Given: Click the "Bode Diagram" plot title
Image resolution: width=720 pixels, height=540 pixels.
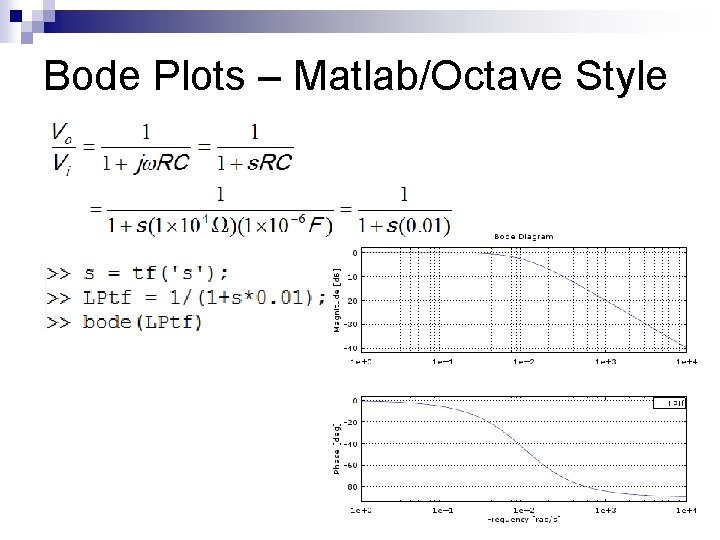Looking at the screenshot, I should click(x=523, y=236).
